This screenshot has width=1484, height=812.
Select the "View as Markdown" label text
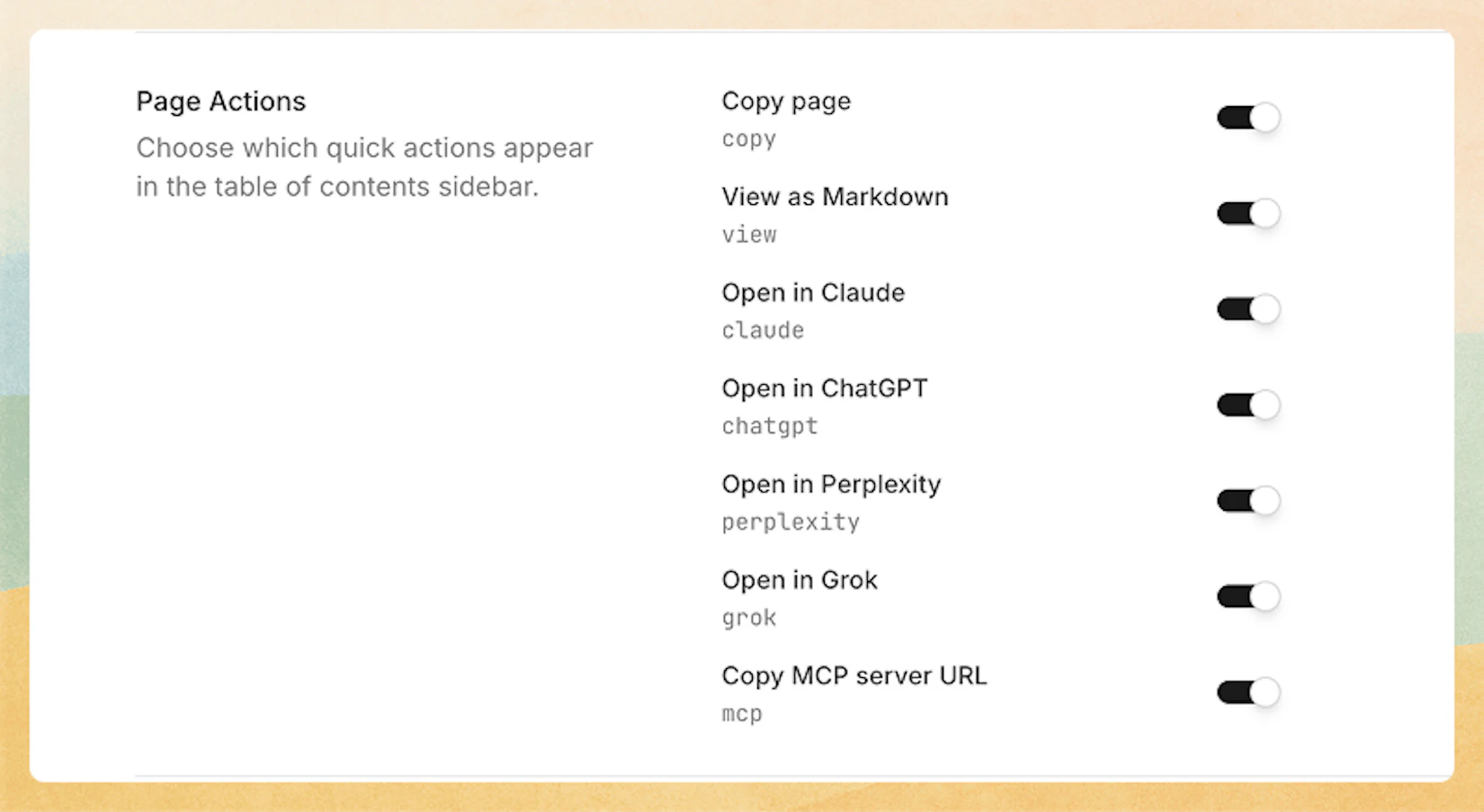click(835, 197)
